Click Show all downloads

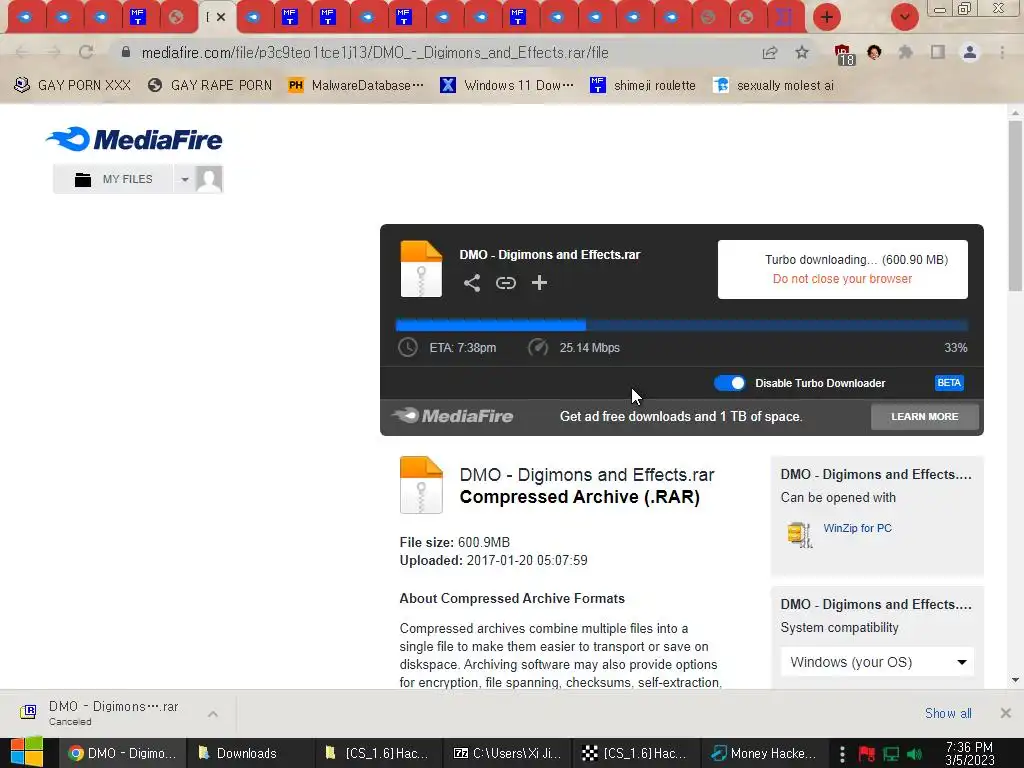click(948, 713)
